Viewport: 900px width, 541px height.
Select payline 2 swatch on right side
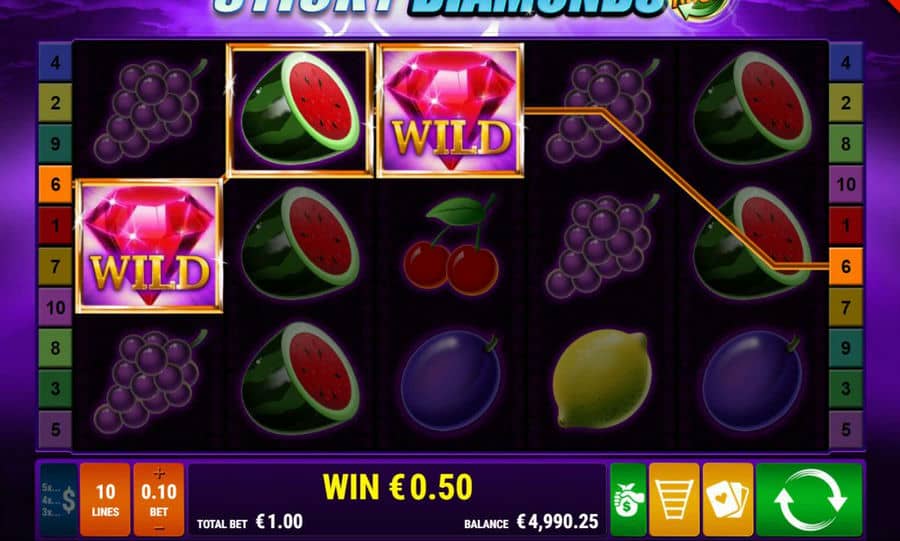point(845,103)
